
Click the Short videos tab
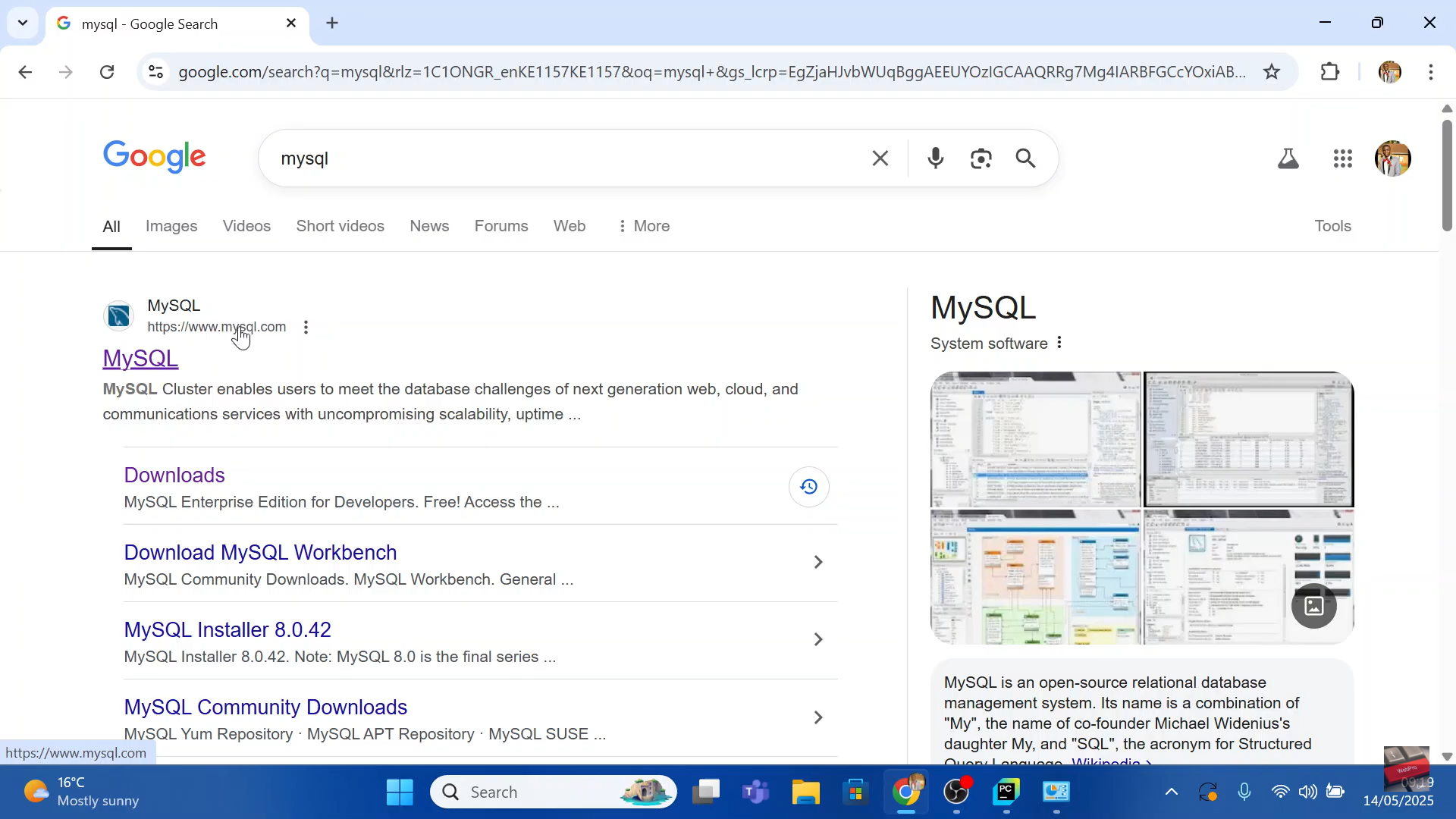(340, 226)
